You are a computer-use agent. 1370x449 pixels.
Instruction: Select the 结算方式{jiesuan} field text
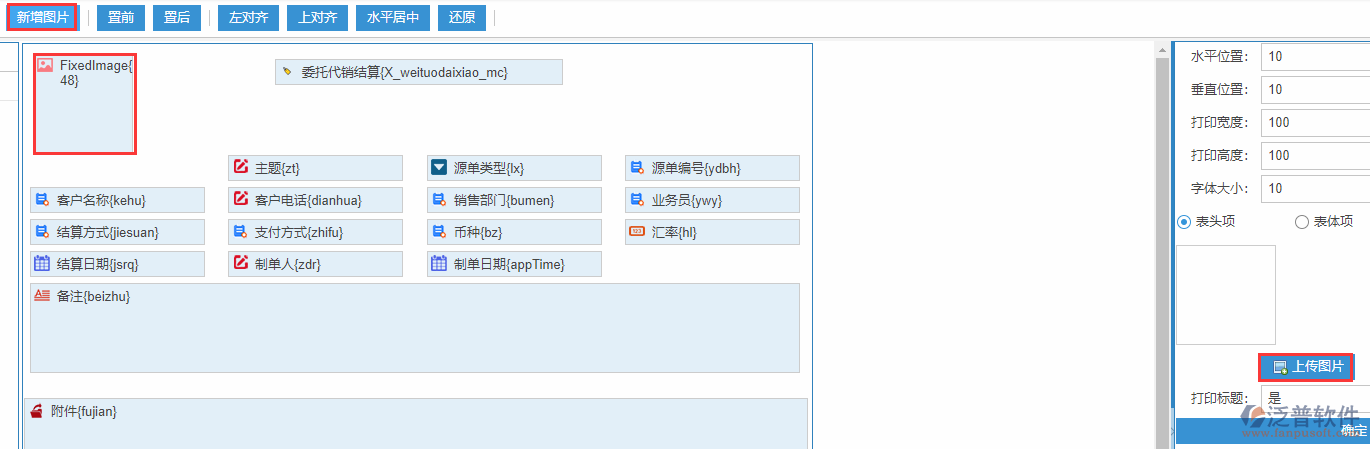coord(108,232)
